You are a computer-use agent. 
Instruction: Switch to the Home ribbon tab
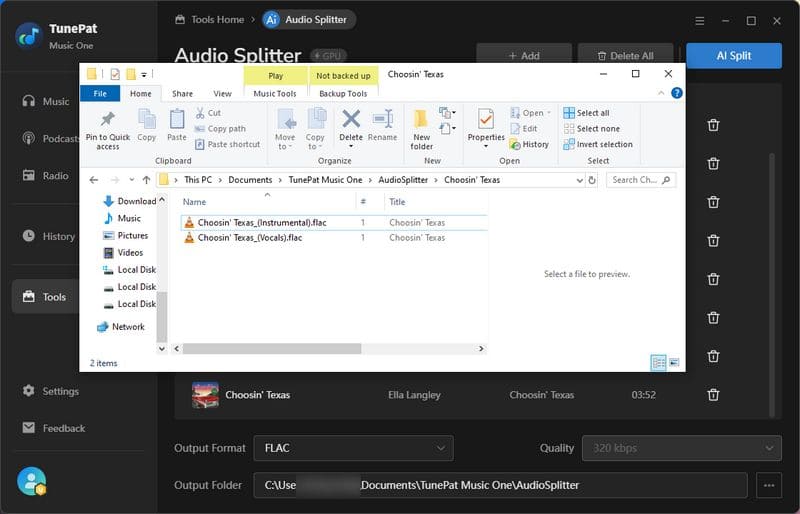click(140, 93)
